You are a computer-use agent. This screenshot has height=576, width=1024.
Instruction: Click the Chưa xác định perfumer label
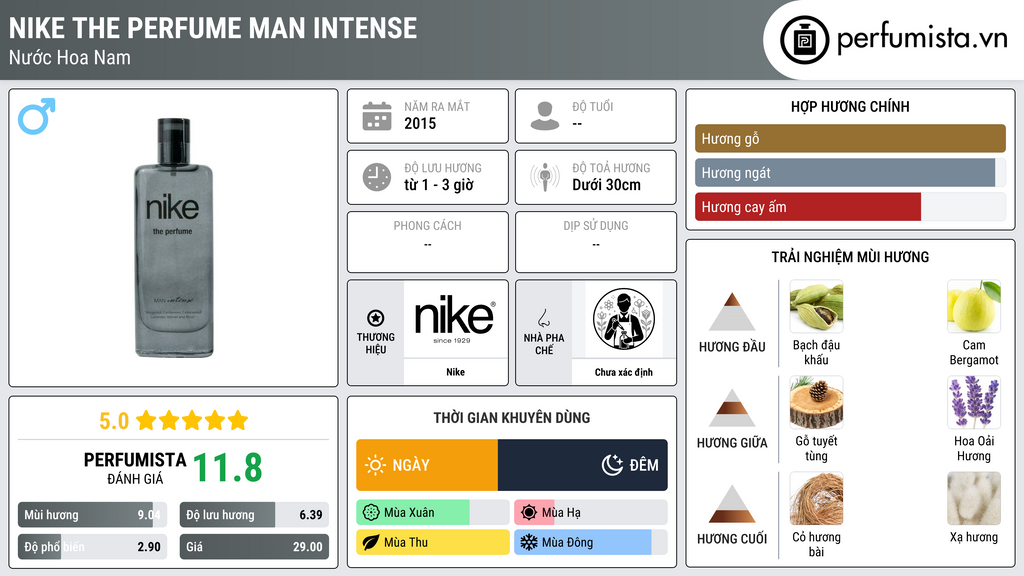click(x=624, y=372)
